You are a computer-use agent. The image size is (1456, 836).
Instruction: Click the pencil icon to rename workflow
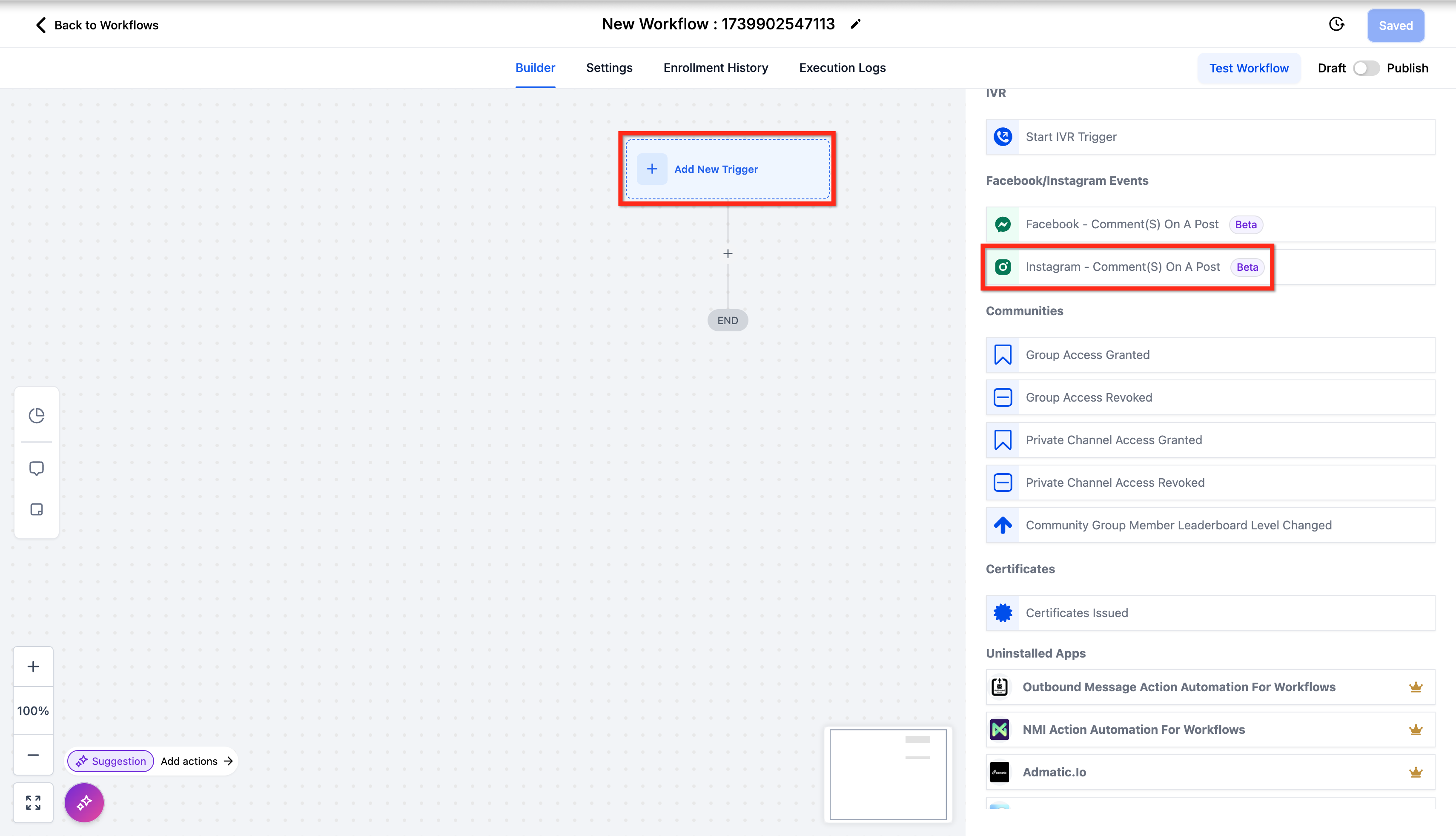[855, 24]
